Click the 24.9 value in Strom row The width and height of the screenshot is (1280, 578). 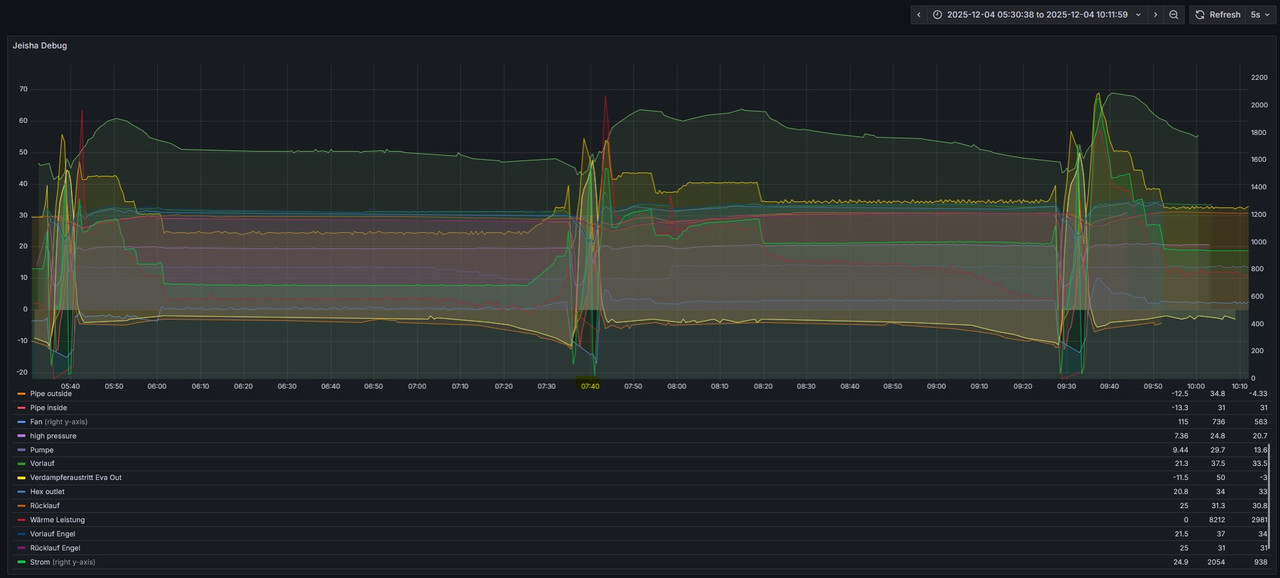(1181, 562)
